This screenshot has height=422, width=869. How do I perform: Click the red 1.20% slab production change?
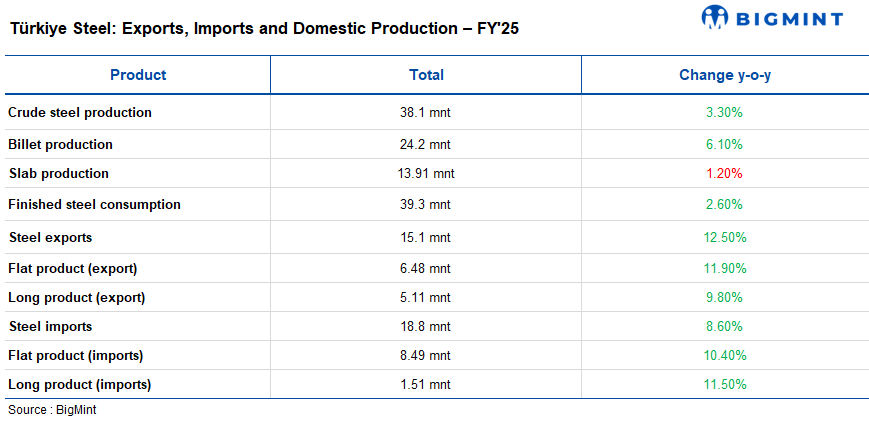(724, 173)
